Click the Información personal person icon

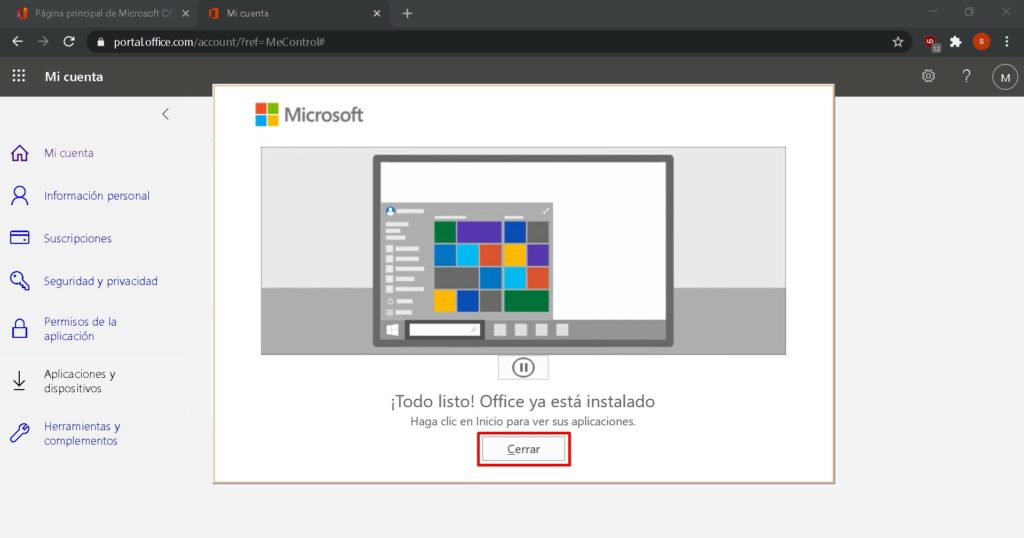[19, 196]
